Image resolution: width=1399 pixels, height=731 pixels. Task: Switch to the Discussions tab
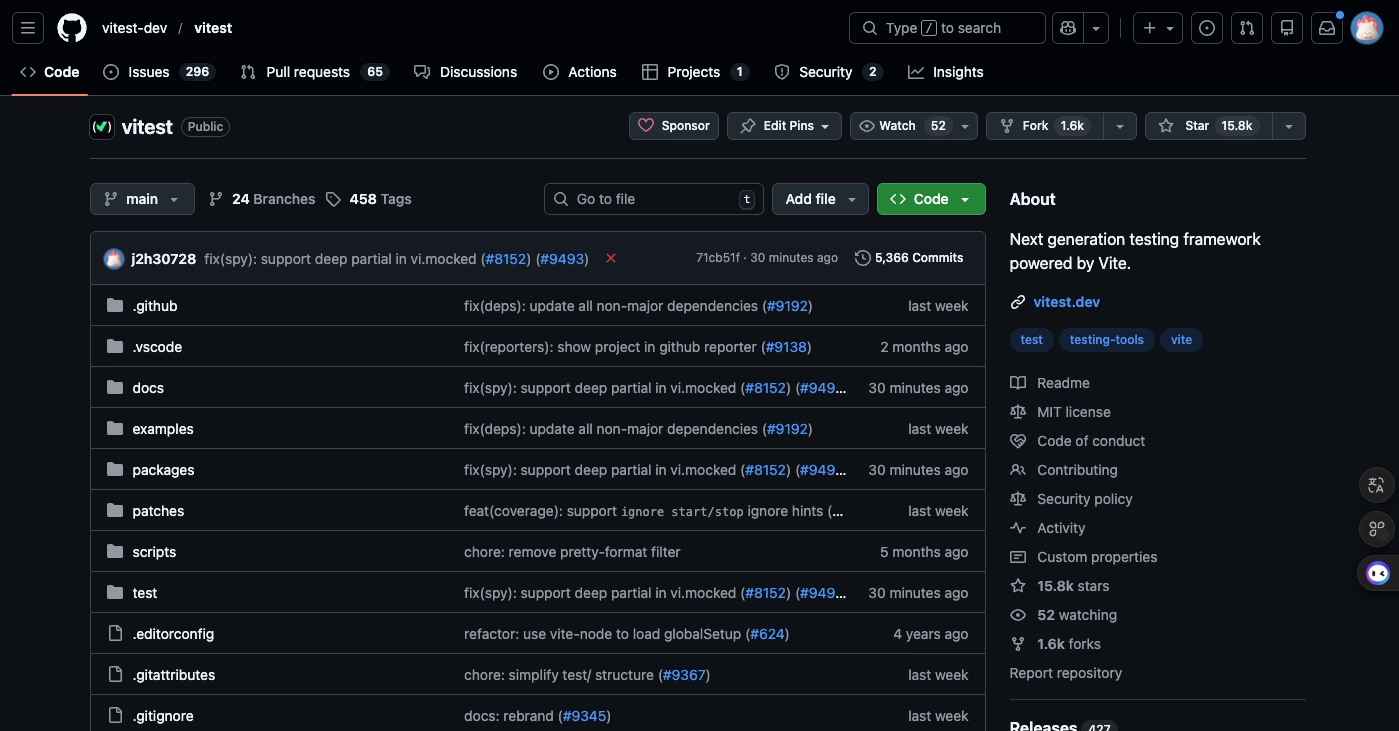pos(466,72)
